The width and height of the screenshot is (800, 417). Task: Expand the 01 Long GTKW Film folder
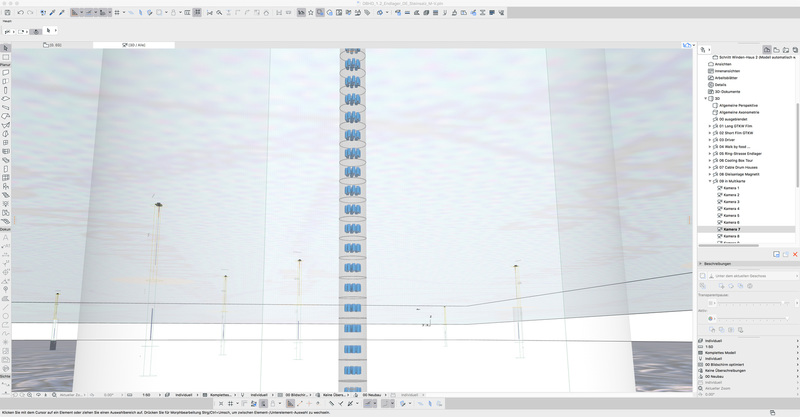click(710, 127)
